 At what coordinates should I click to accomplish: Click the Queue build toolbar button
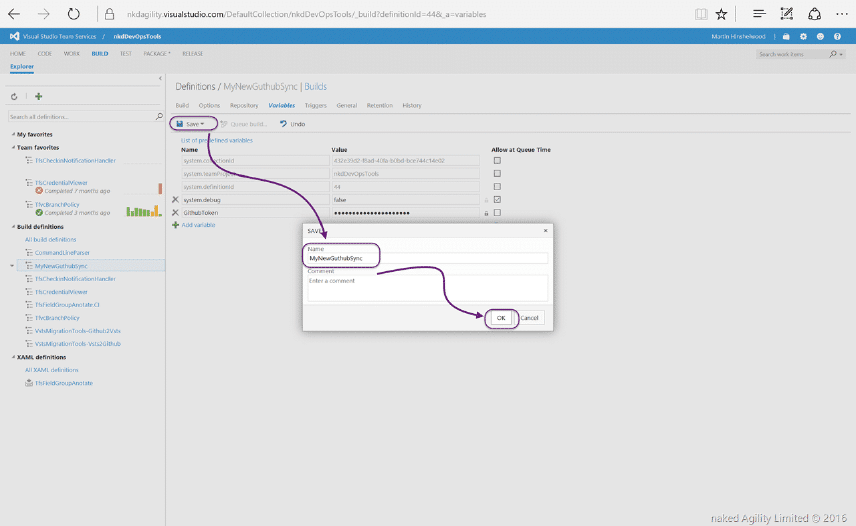(243, 124)
